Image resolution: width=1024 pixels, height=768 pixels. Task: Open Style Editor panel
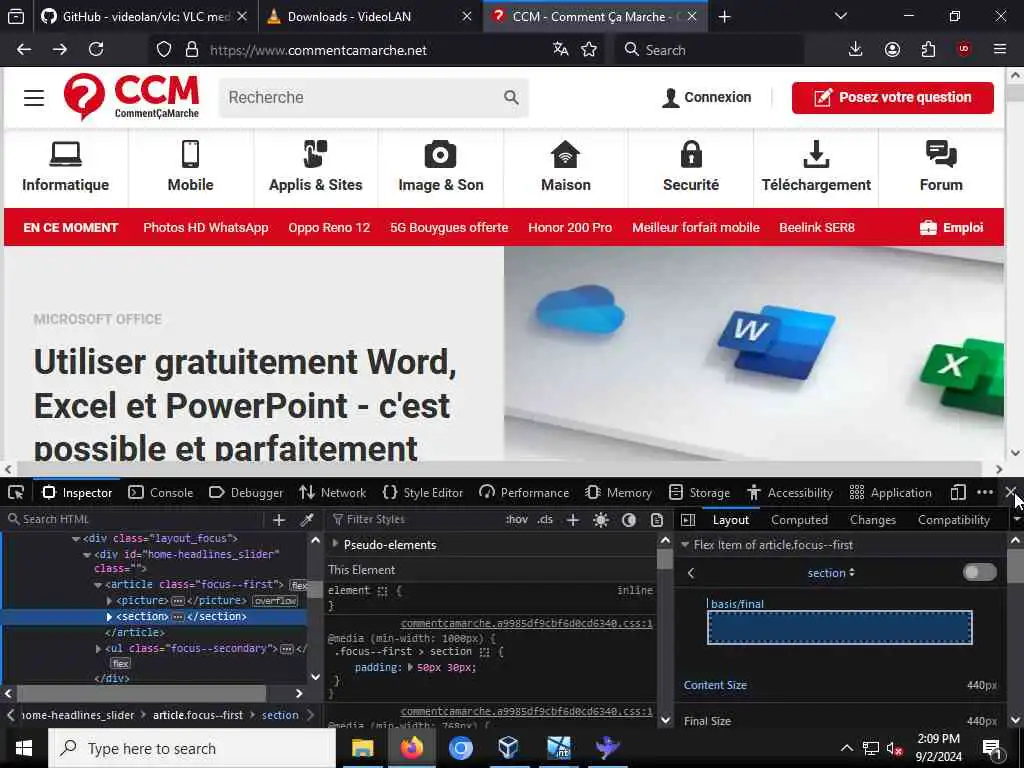423,492
